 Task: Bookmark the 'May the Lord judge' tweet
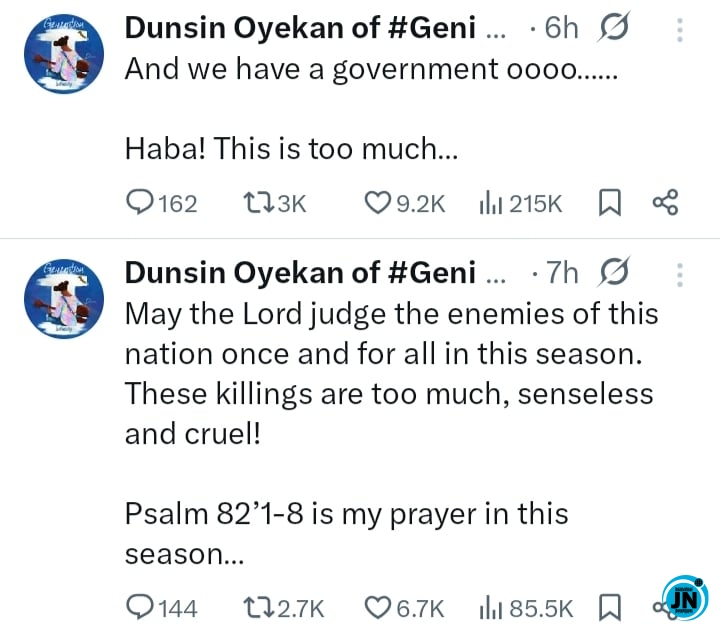(x=609, y=607)
